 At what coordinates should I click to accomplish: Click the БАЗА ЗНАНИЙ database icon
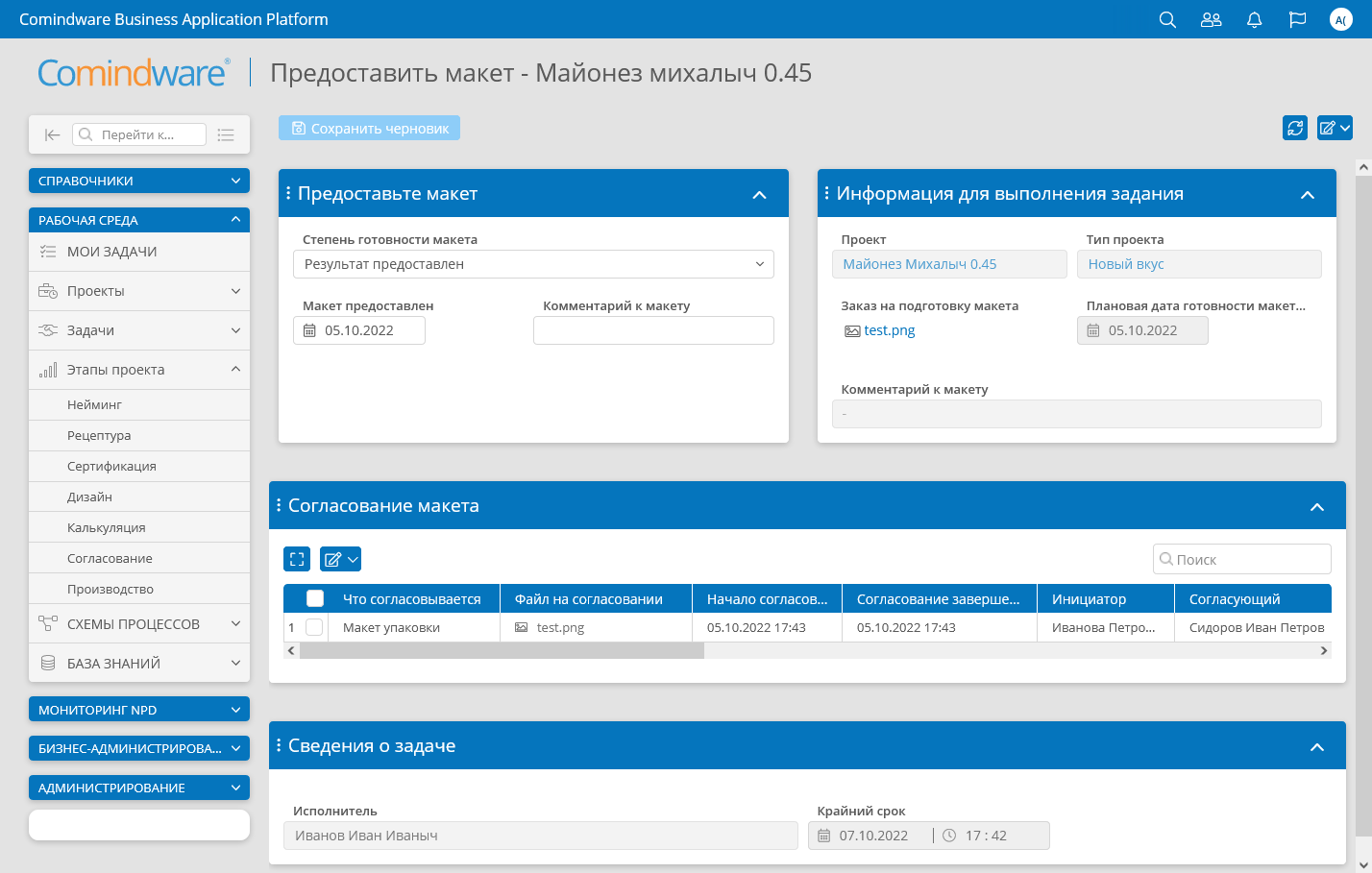pos(48,663)
